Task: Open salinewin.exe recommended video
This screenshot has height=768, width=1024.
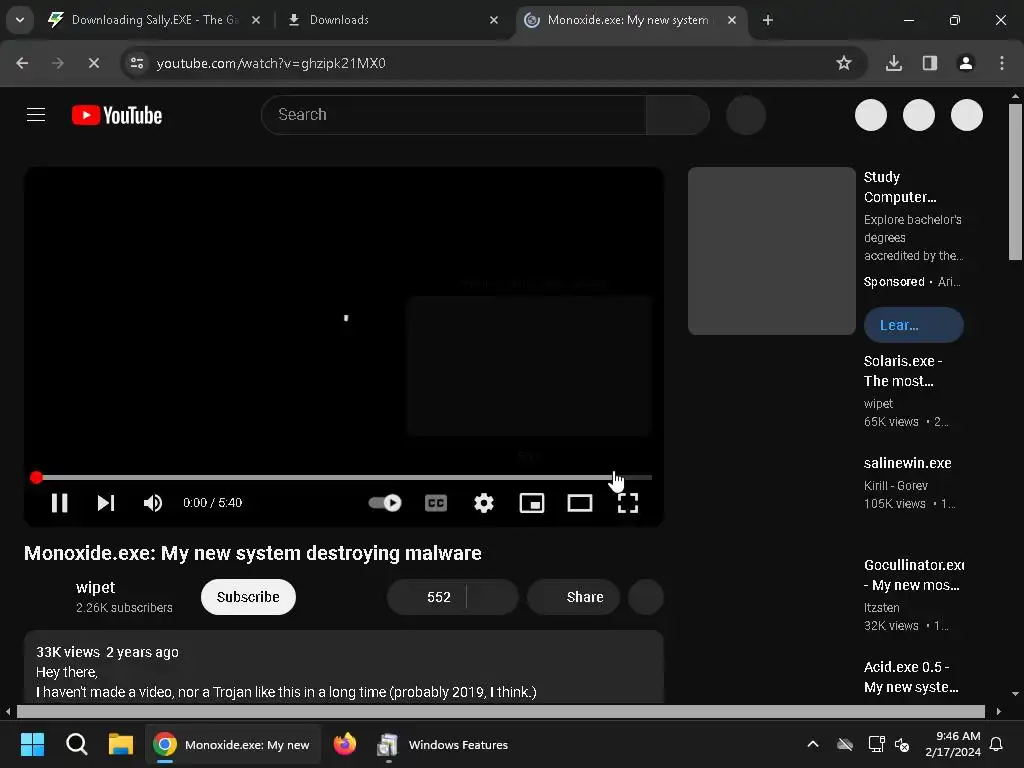Action: point(907,463)
